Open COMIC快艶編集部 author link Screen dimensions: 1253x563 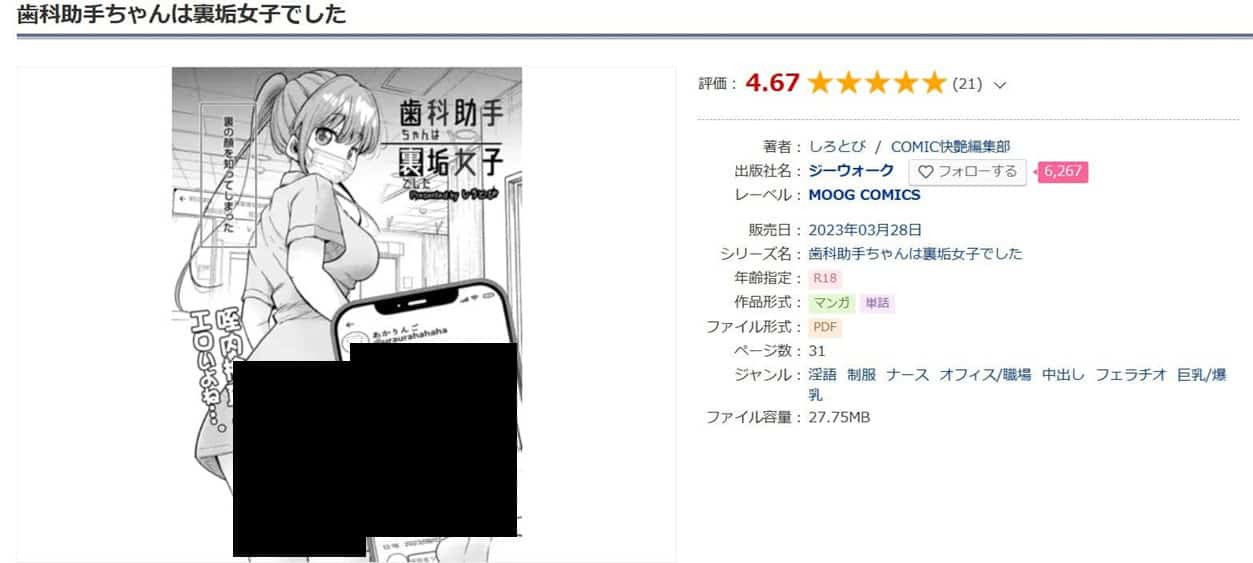point(950,147)
